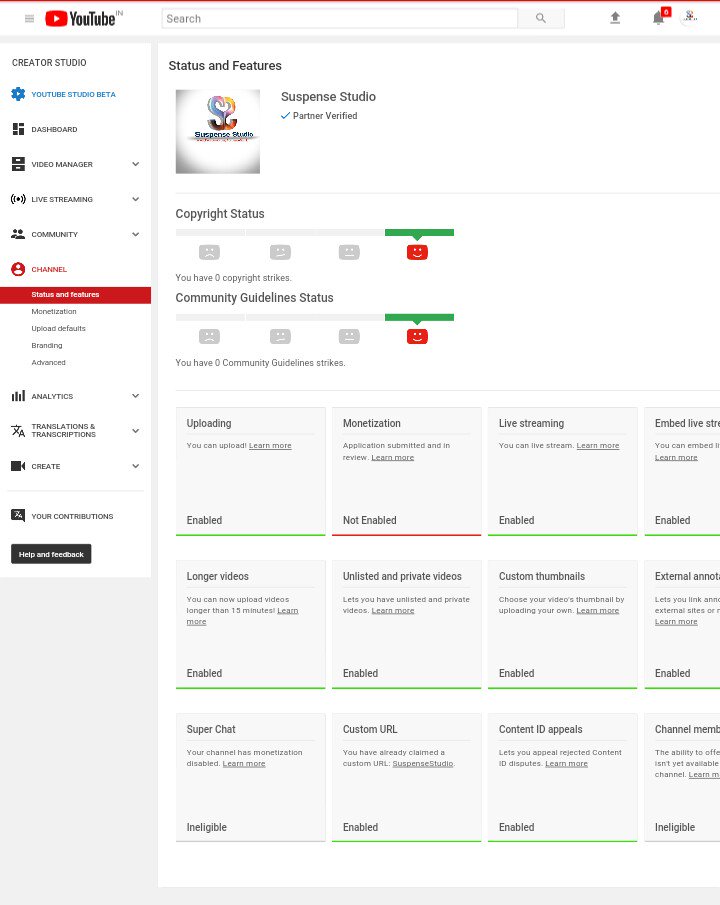Expand the Create chevron
The width and height of the screenshot is (720, 905).
[136, 466]
